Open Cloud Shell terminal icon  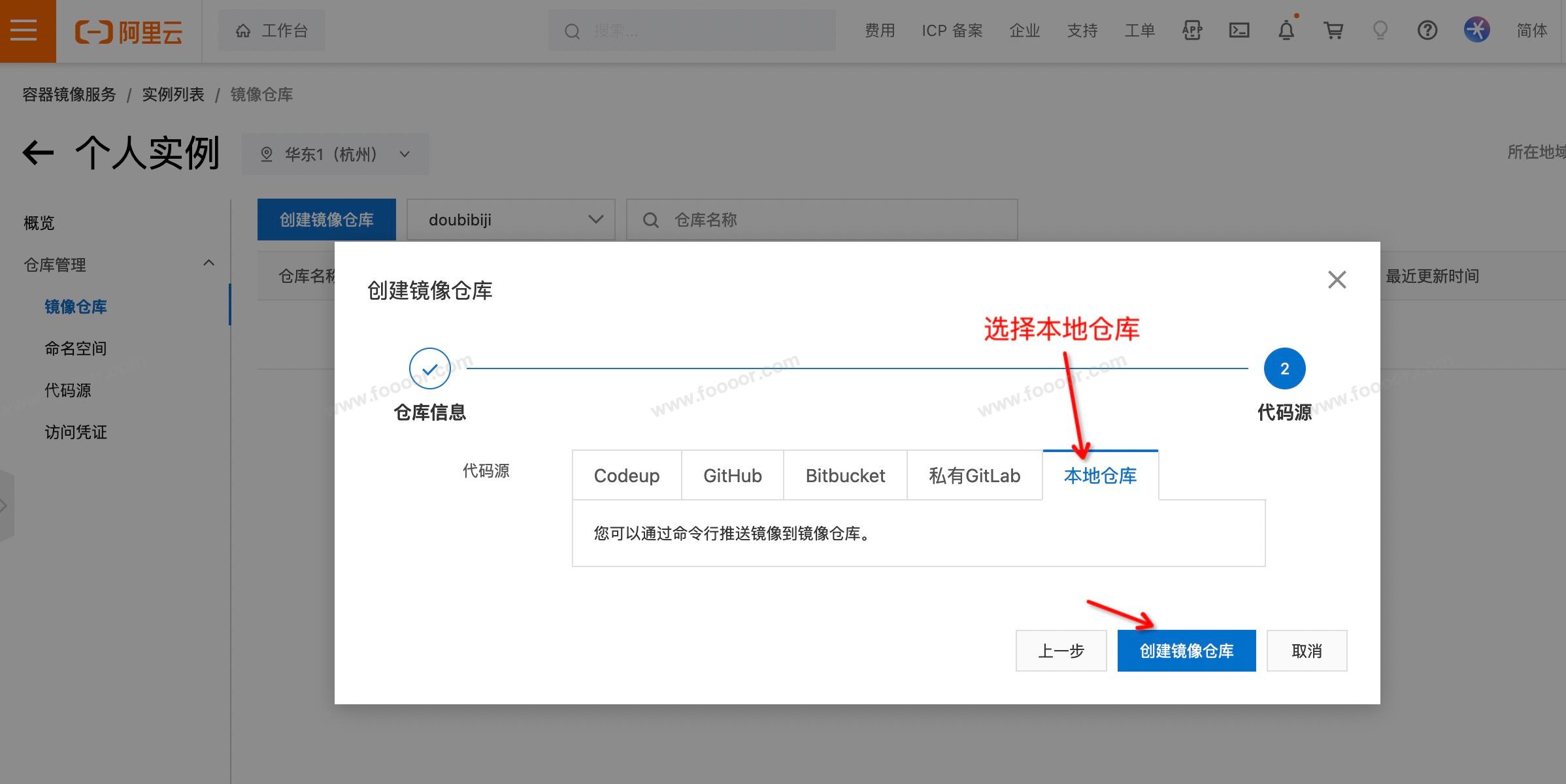pyautogui.click(x=1239, y=31)
